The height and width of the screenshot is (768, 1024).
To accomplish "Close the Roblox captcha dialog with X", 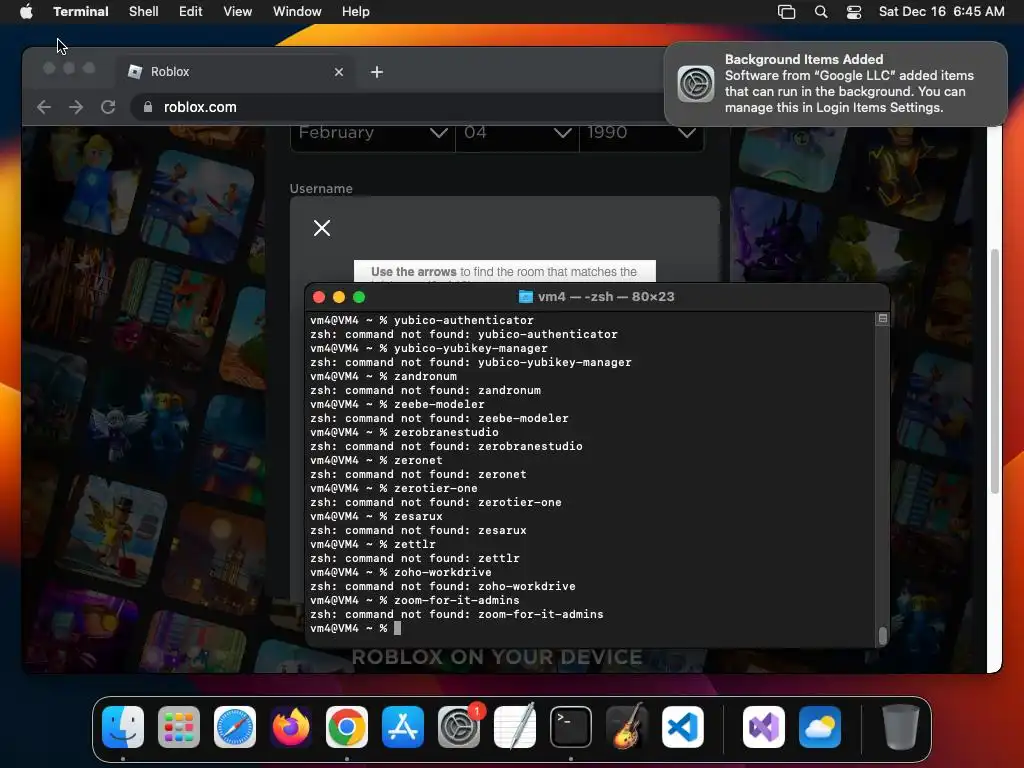I will click(321, 228).
